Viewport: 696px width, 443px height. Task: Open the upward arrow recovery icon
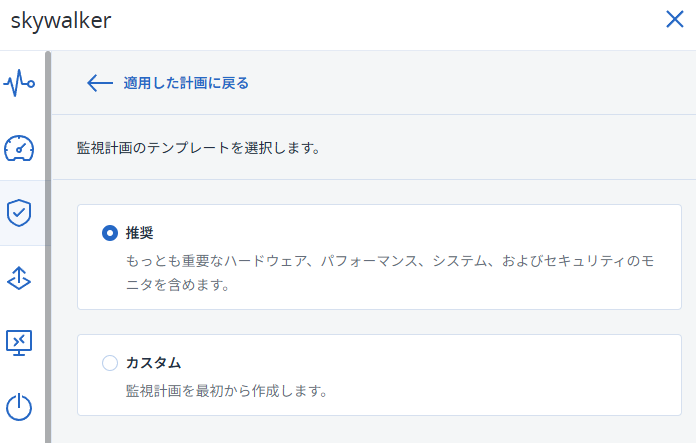(19, 278)
